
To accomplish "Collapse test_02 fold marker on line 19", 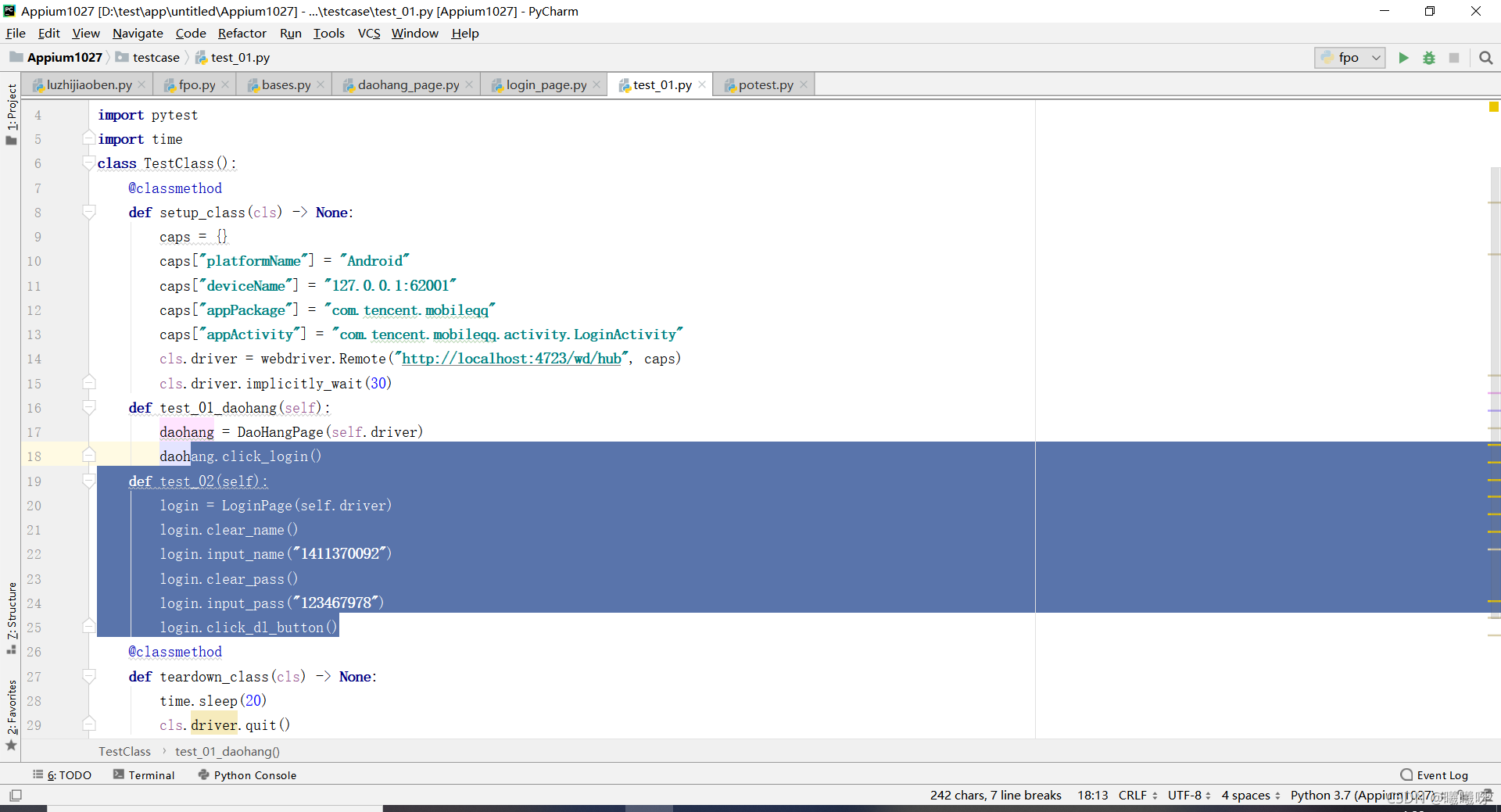I will click(x=89, y=481).
